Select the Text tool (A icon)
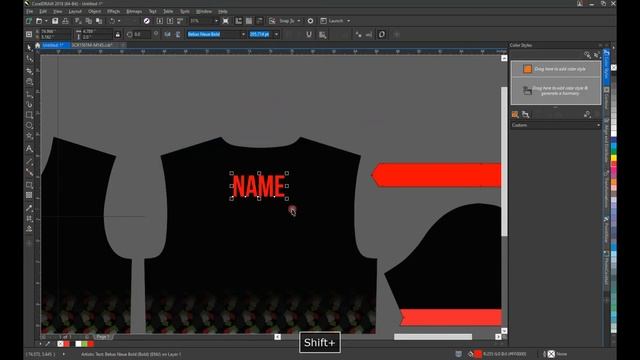640x360 pixels. tap(29, 149)
